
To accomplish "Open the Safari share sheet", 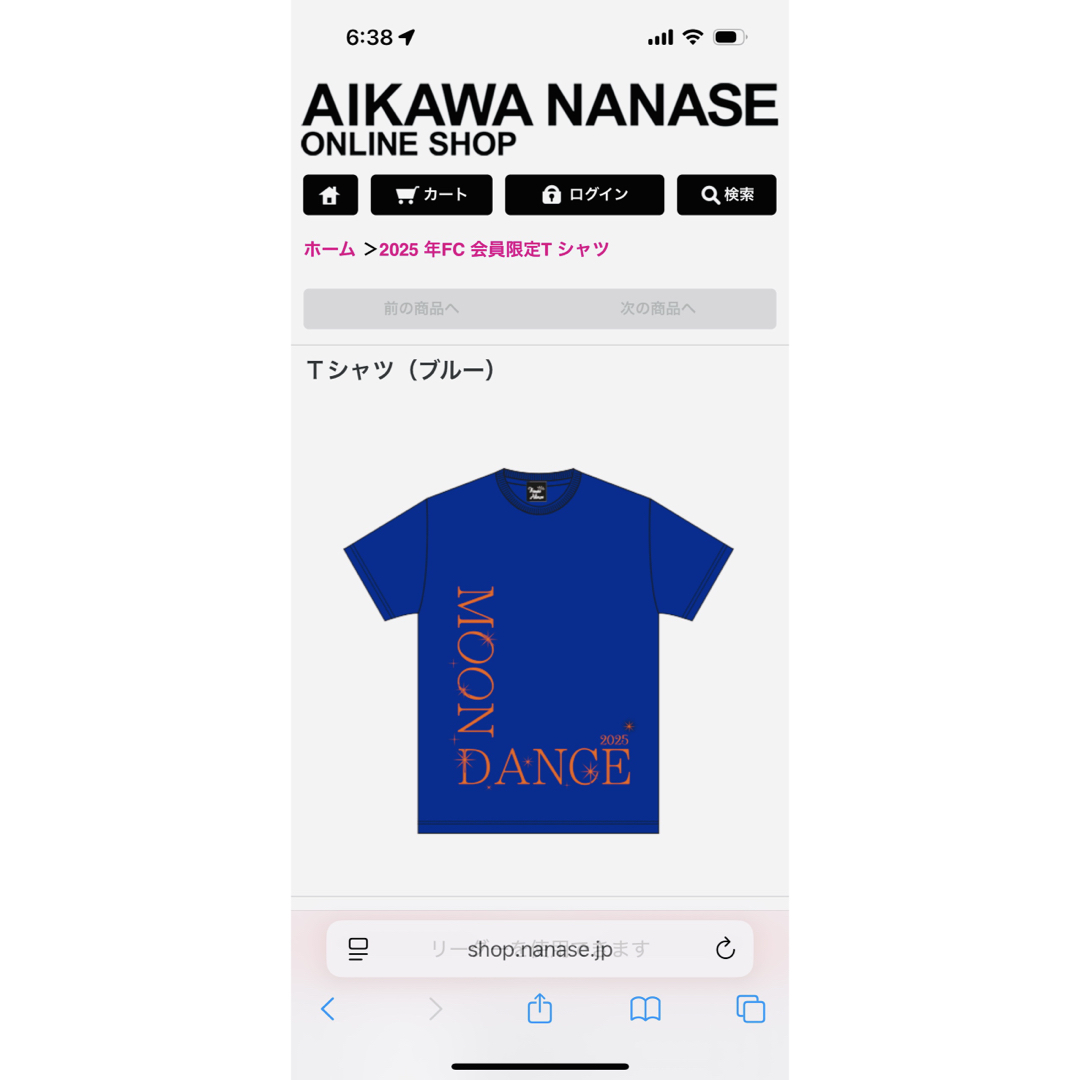I will [539, 1008].
